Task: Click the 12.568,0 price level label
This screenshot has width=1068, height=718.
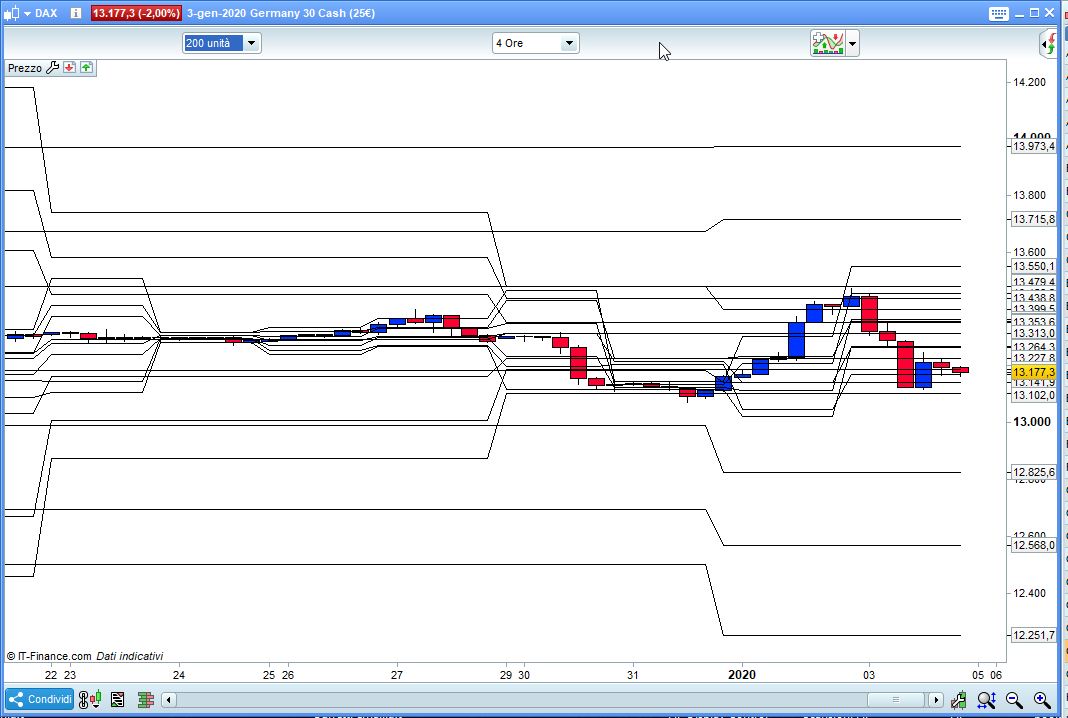Action: pos(1033,544)
